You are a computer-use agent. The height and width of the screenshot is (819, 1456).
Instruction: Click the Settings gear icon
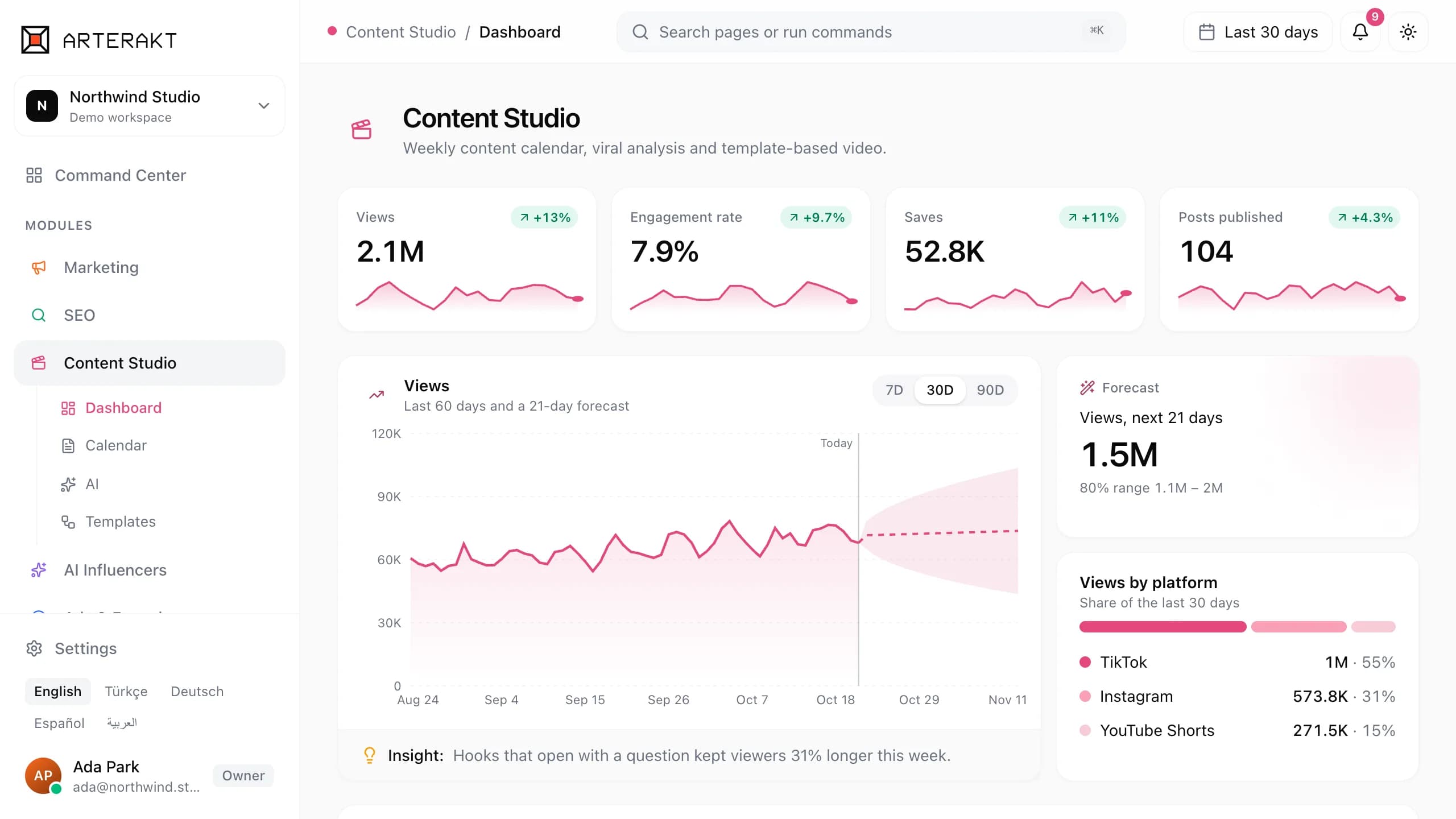pos(34,648)
